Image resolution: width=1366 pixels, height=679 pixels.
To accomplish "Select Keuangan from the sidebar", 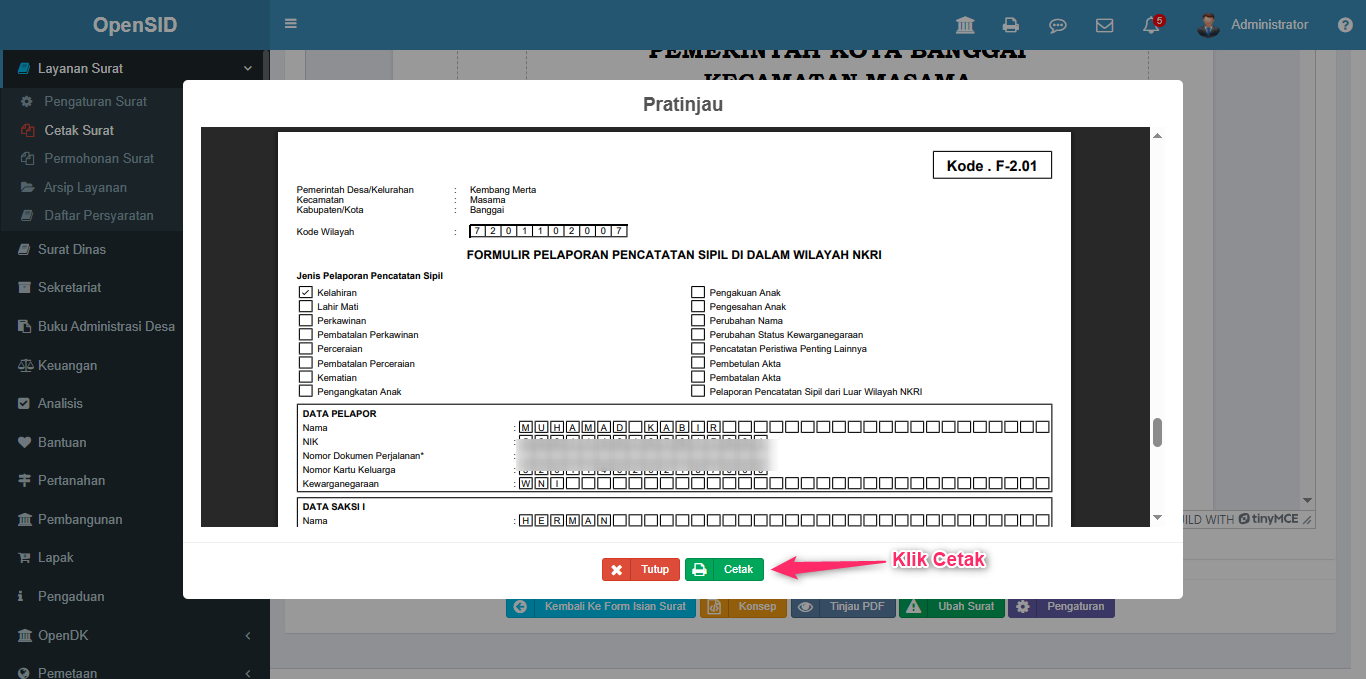I will [x=67, y=365].
